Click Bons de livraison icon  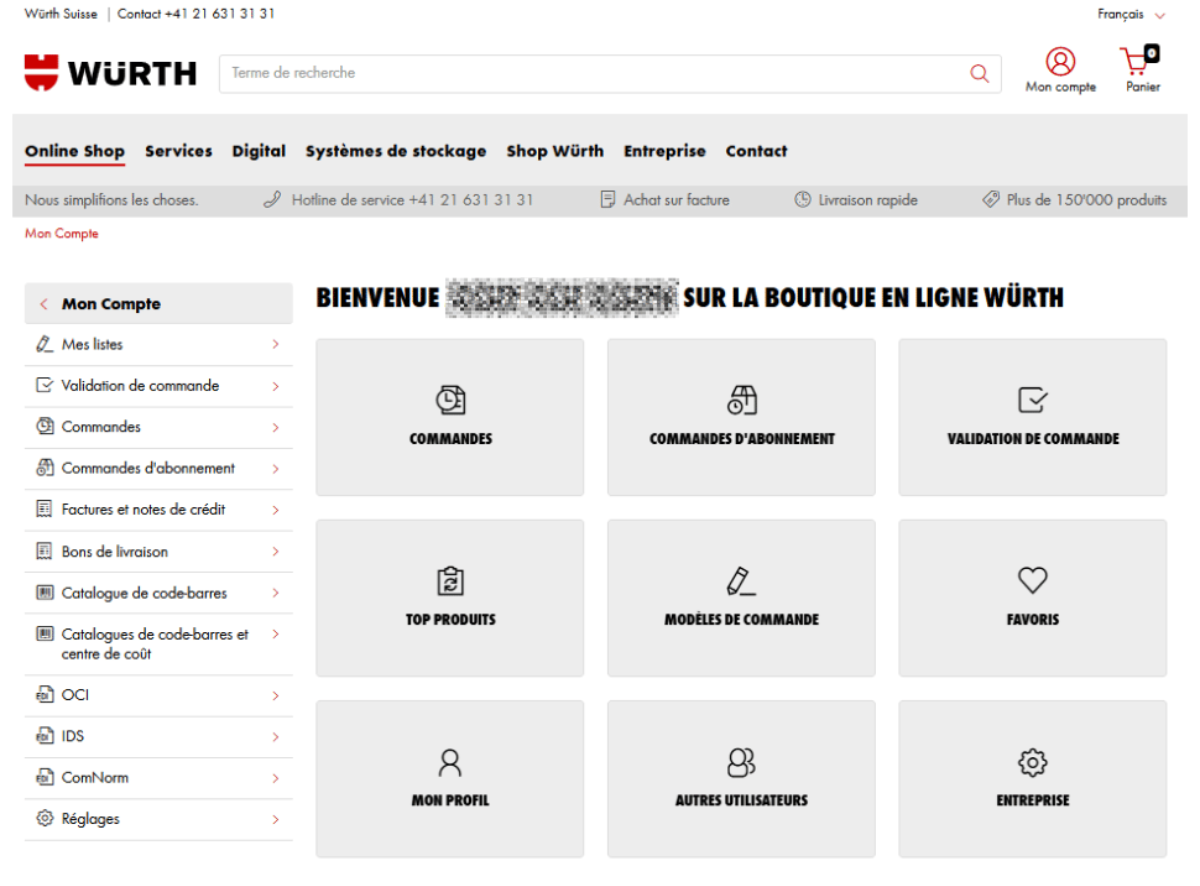[x=44, y=551]
